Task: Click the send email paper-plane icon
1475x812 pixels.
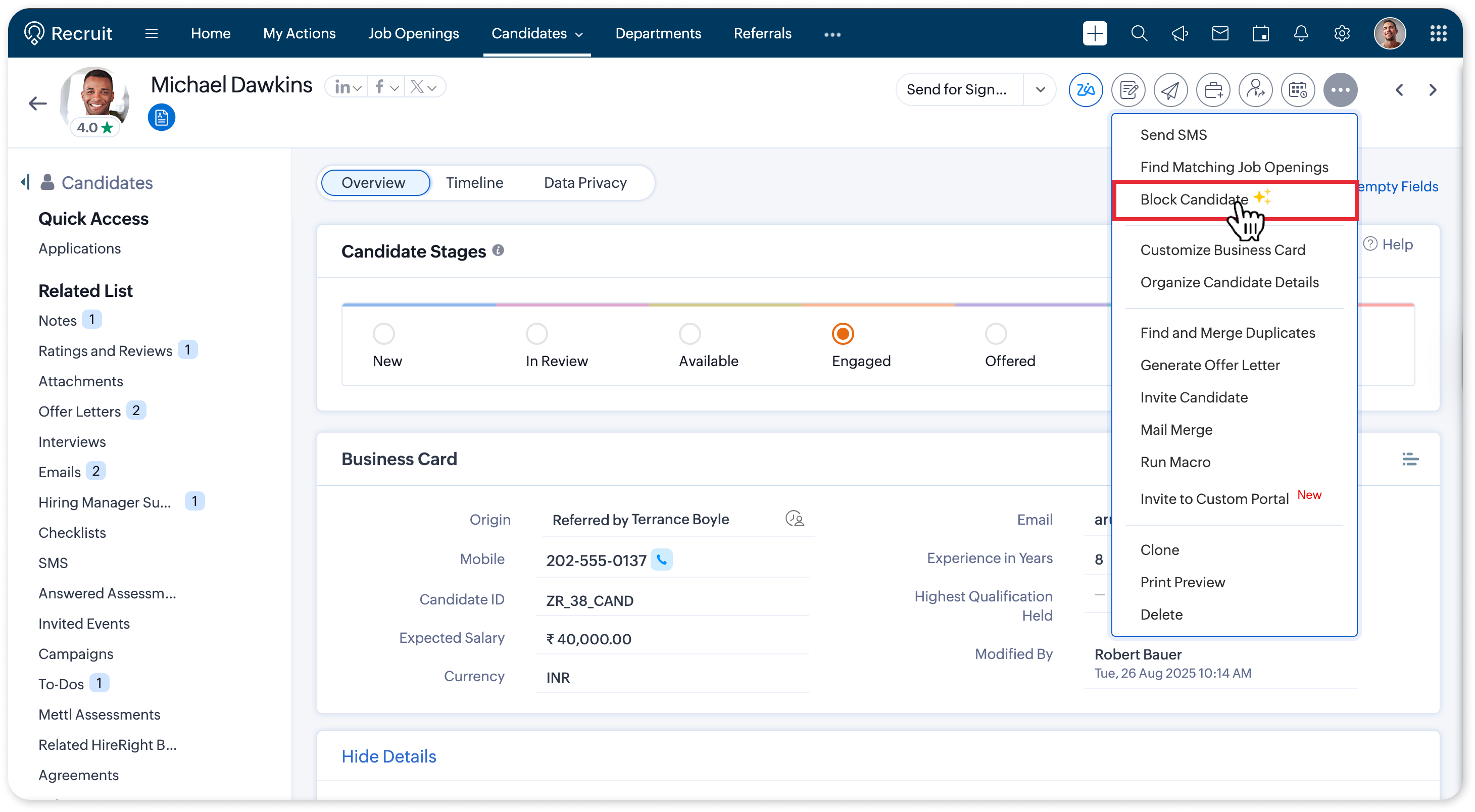Action: point(1170,90)
